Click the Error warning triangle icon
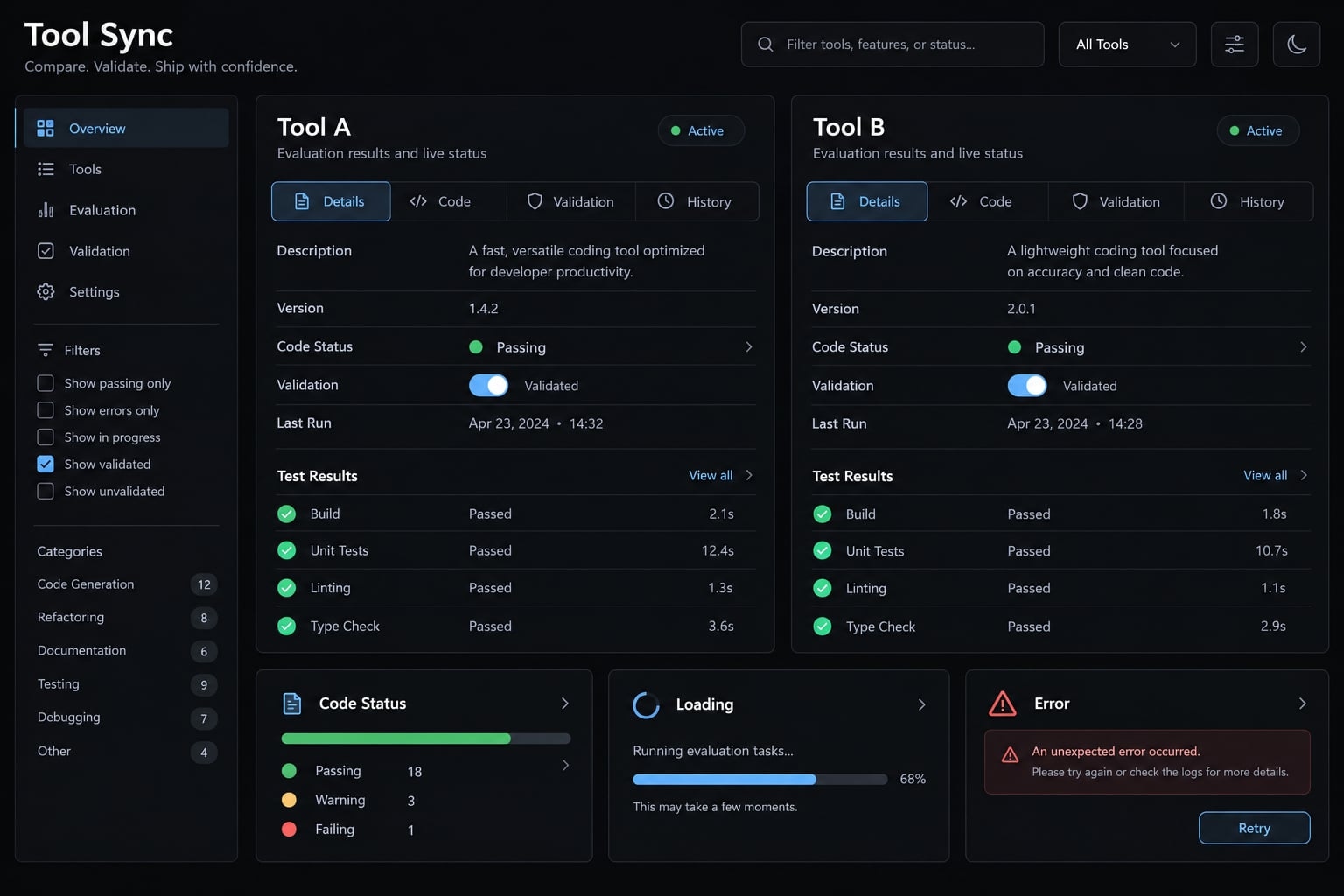Image resolution: width=1344 pixels, height=896 pixels. coord(1003,703)
